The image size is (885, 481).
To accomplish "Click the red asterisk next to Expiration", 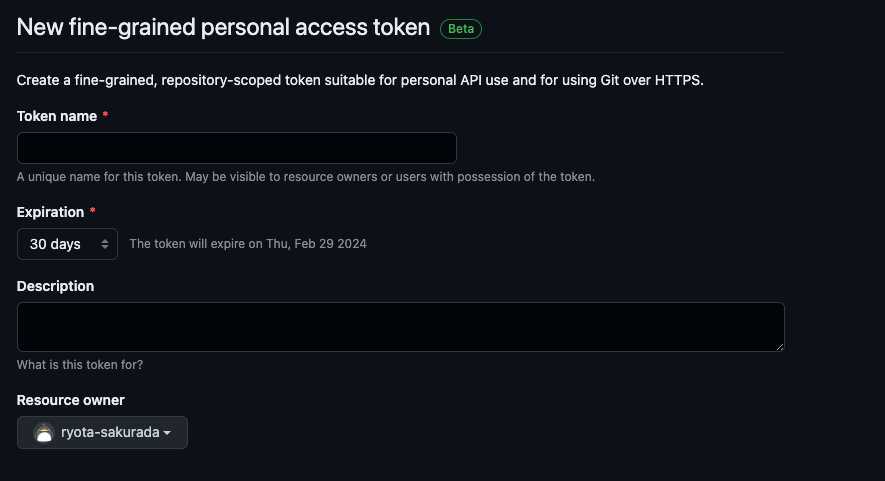I will [93, 212].
